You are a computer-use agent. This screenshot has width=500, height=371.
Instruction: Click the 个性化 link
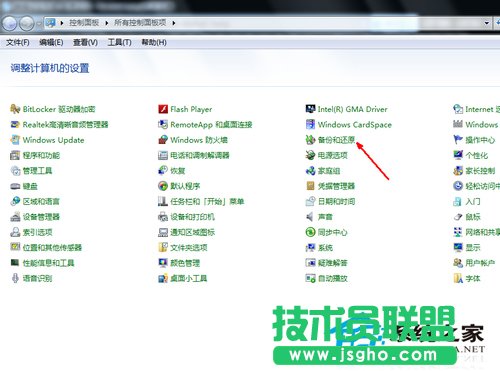tap(477, 155)
